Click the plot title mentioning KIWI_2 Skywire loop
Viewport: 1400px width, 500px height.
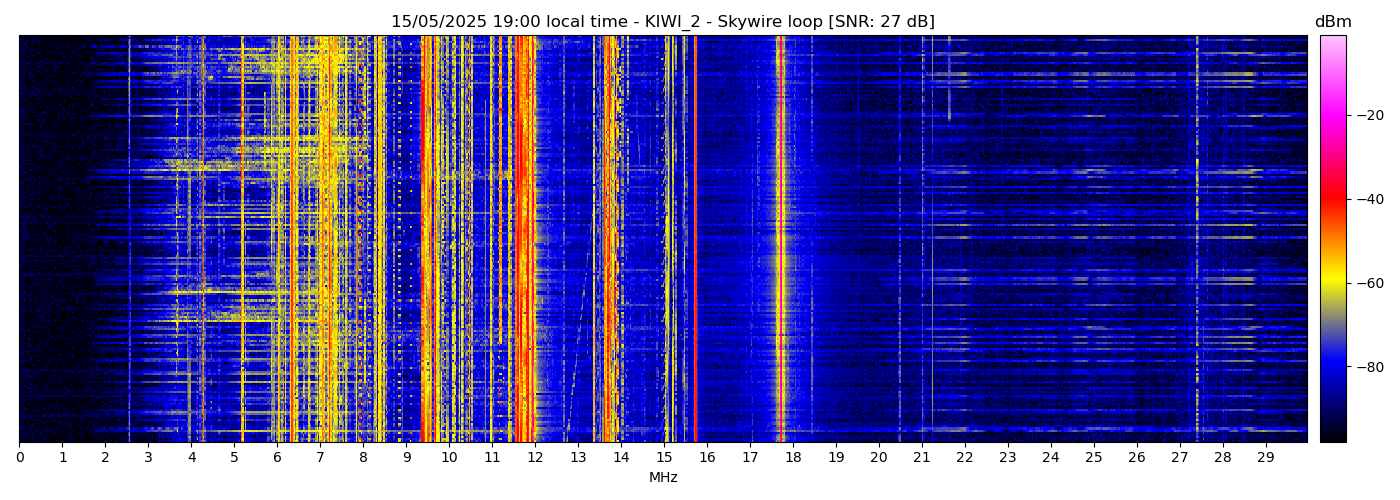pos(662,22)
